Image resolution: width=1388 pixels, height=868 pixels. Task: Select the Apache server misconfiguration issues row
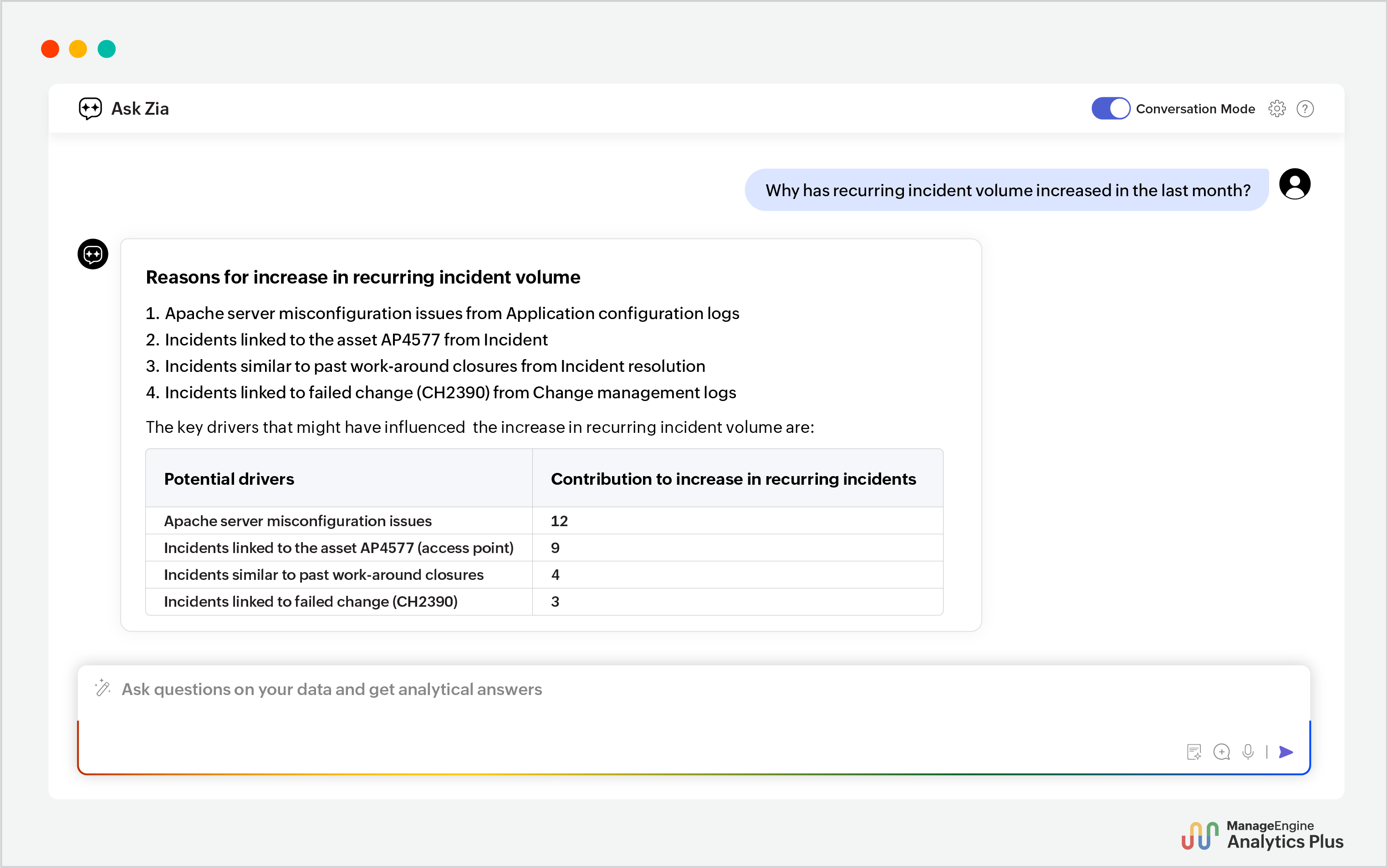click(x=298, y=521)
